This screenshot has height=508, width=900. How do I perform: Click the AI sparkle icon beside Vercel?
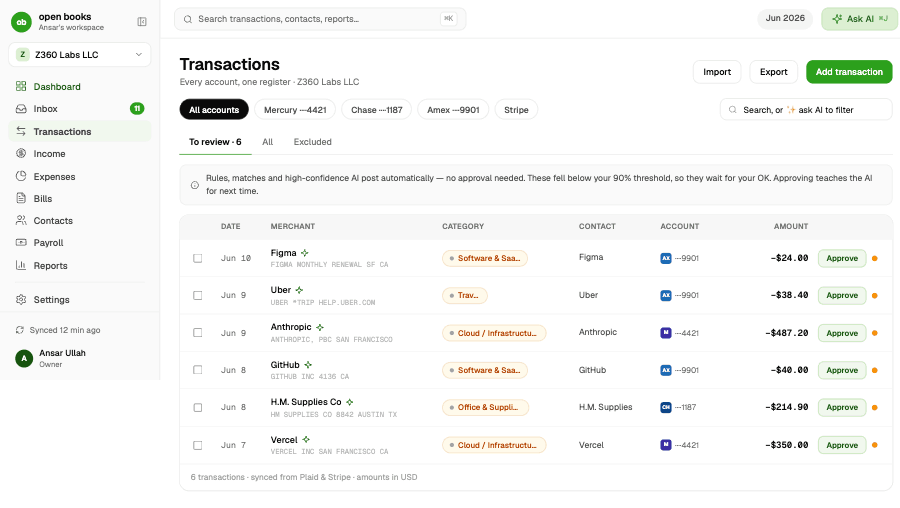306,440
